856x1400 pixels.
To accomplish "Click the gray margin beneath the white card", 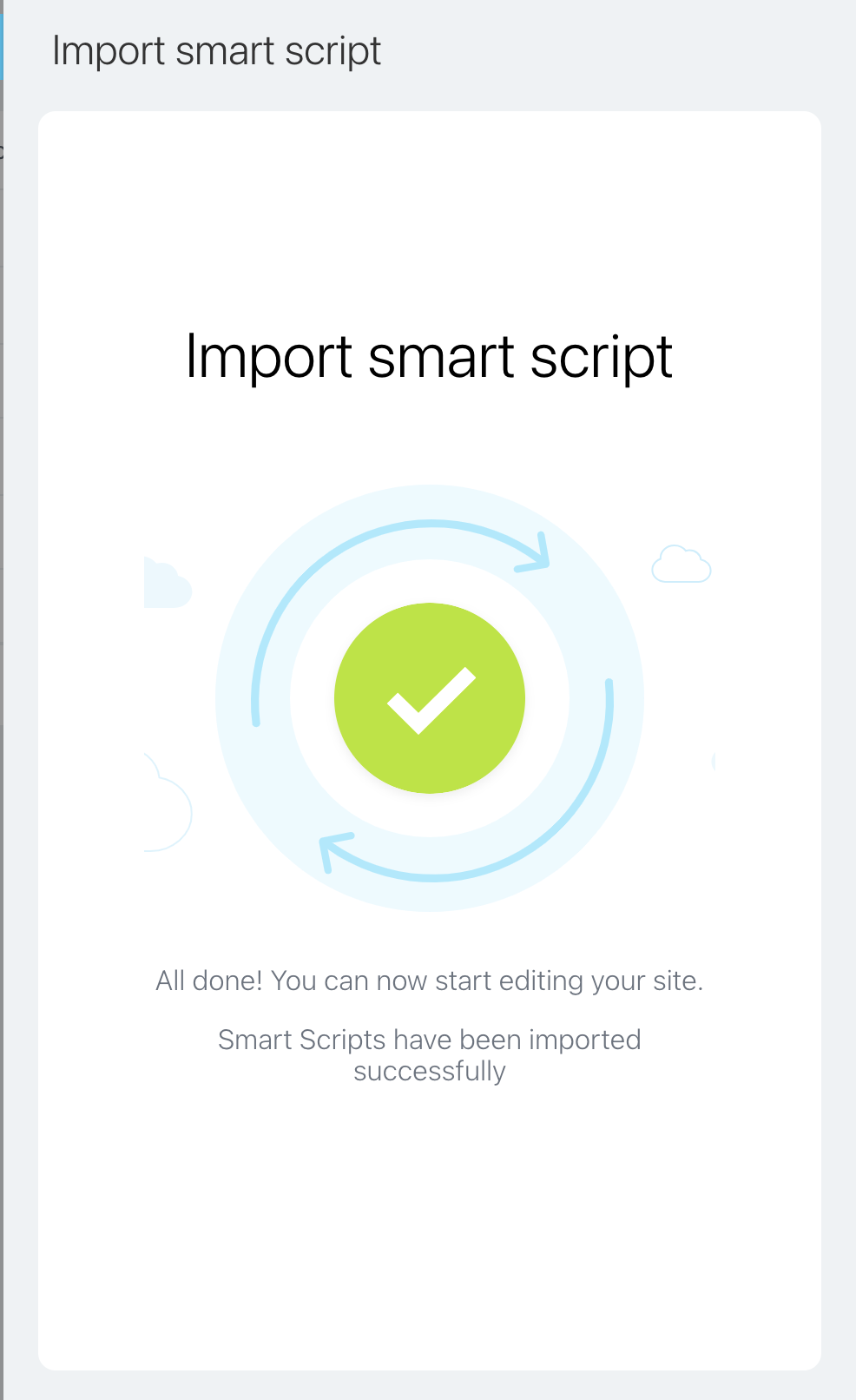I will pyautogui.click(x=429, y=1385).
